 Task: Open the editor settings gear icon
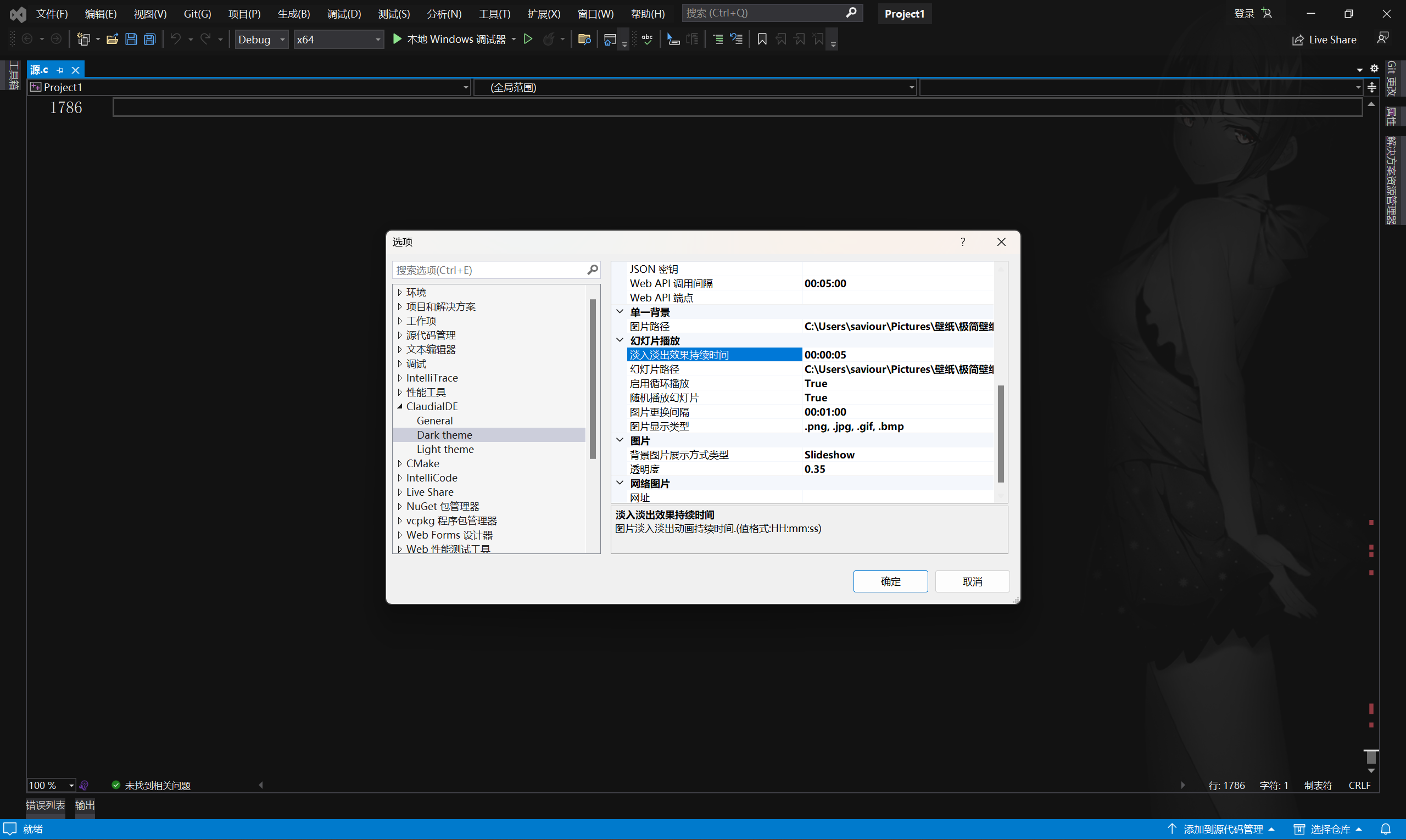point(1374,68)
